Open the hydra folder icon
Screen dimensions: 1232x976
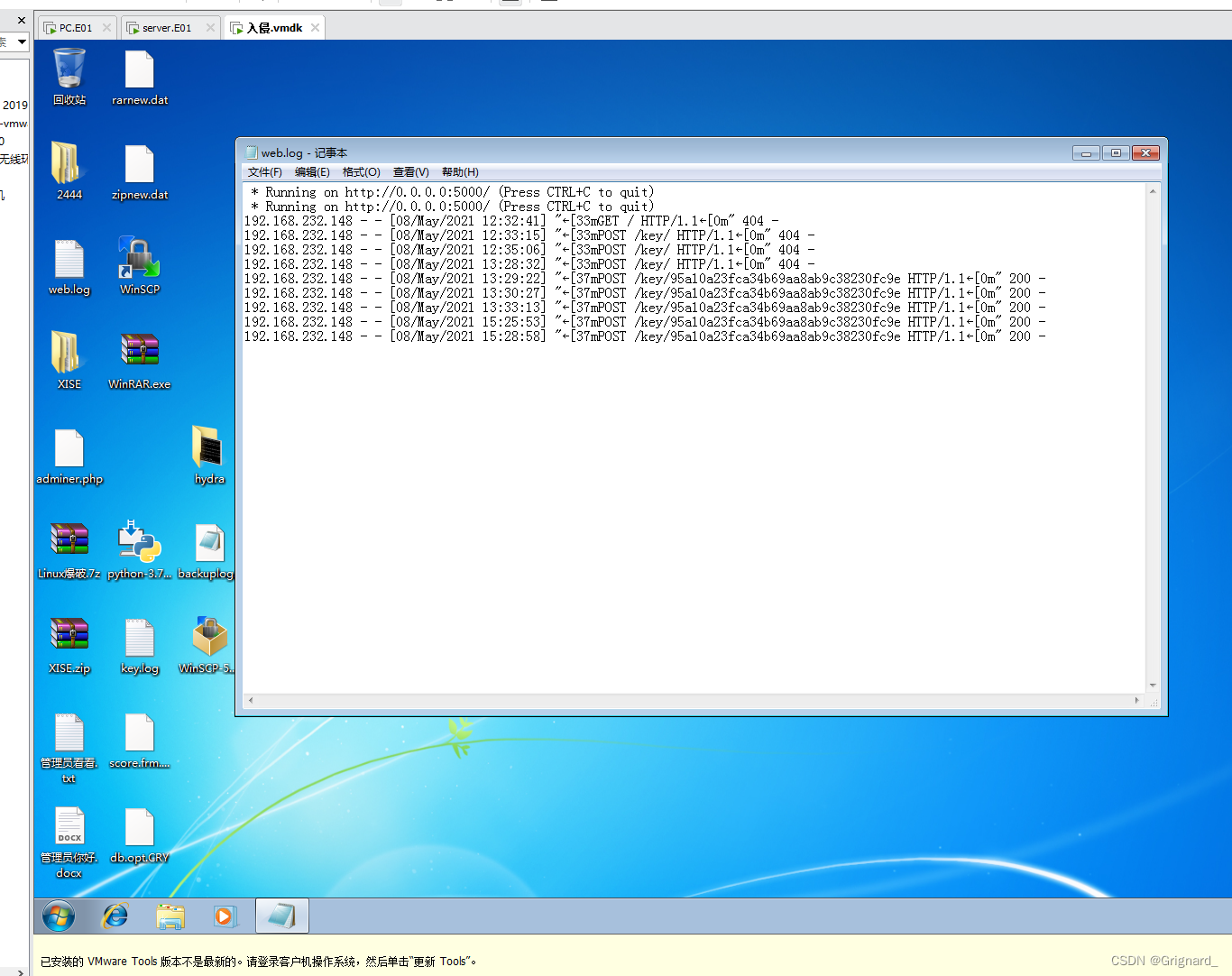(x=209, y=456)
